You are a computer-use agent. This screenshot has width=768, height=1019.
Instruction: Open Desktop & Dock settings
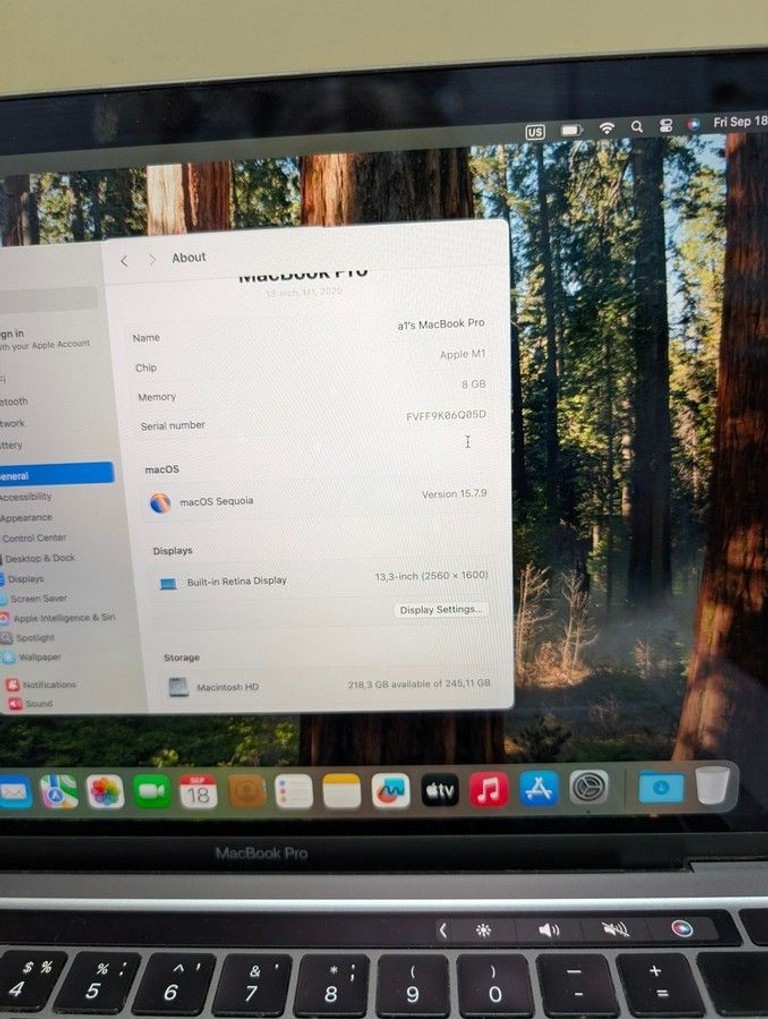pyautogui.click(x=40, y=558)
